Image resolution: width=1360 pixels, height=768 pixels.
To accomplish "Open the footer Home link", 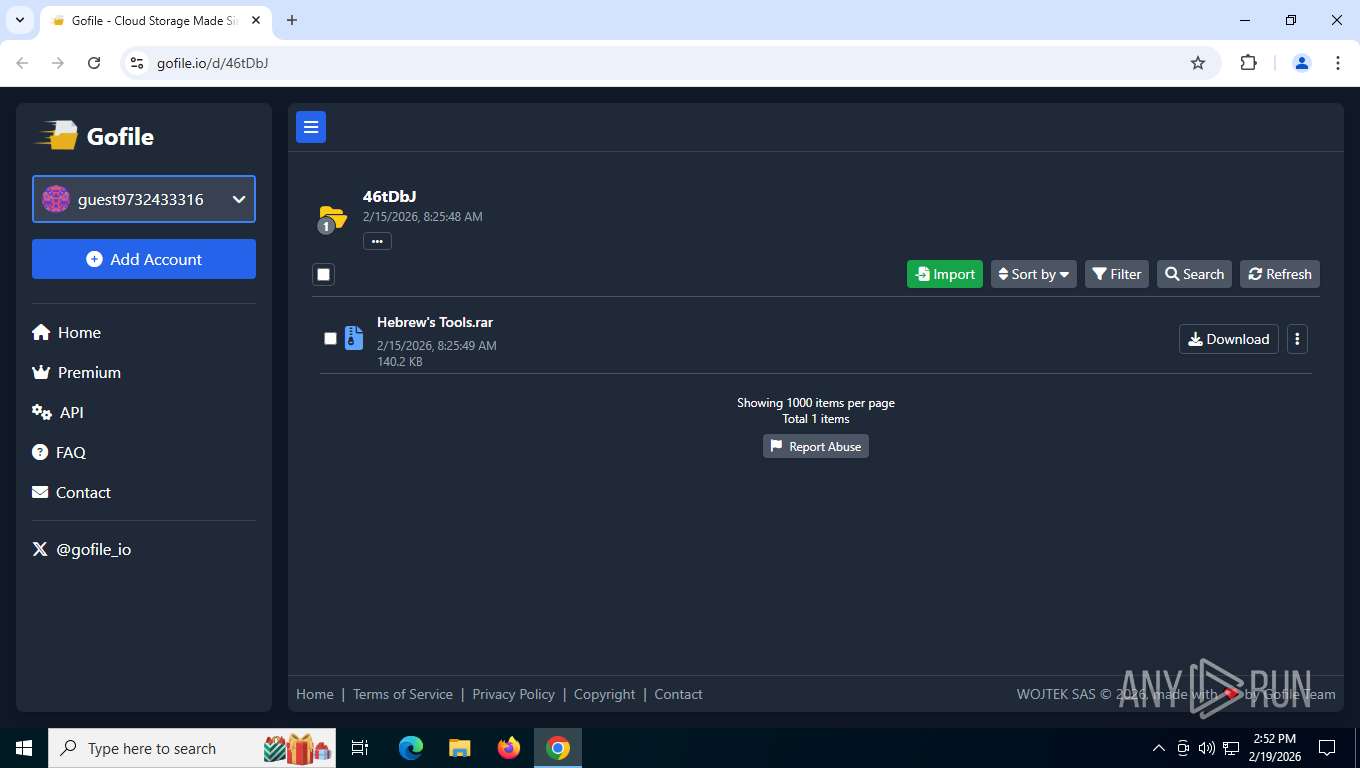I will click(x=315, y=694).
